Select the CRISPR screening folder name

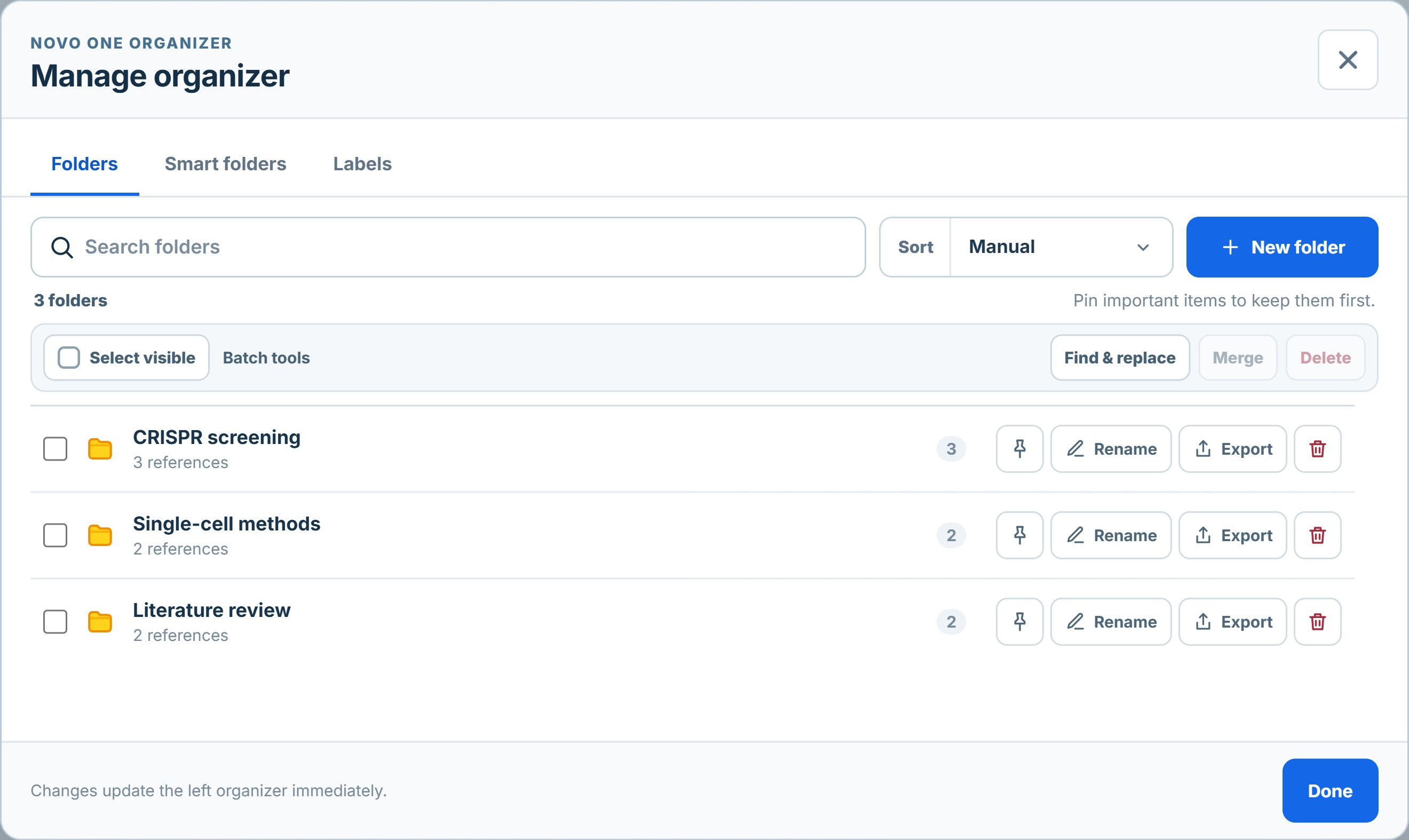[x=217, y=438]
